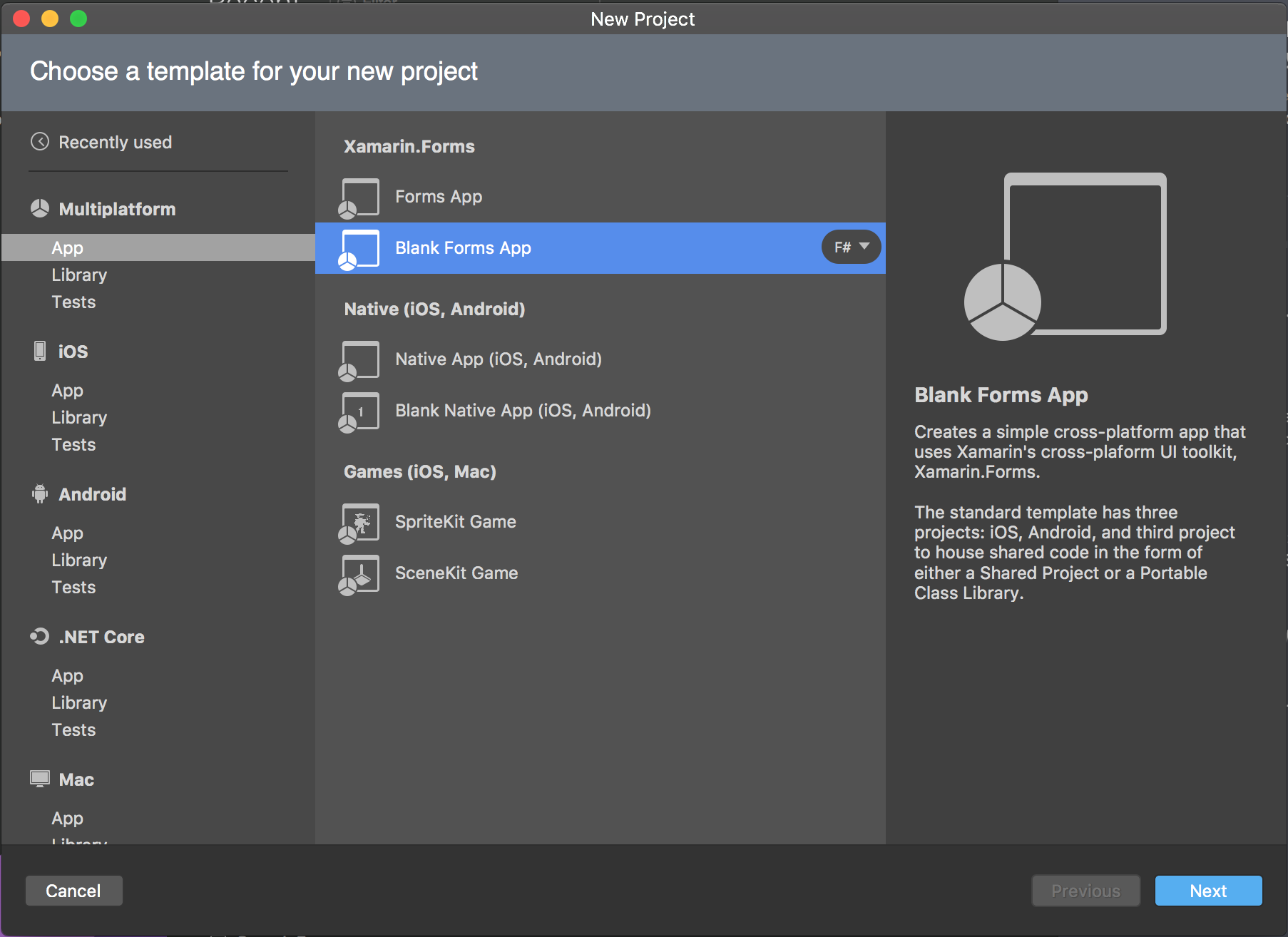Click the Blank Forms App template icon

[359, 250]
